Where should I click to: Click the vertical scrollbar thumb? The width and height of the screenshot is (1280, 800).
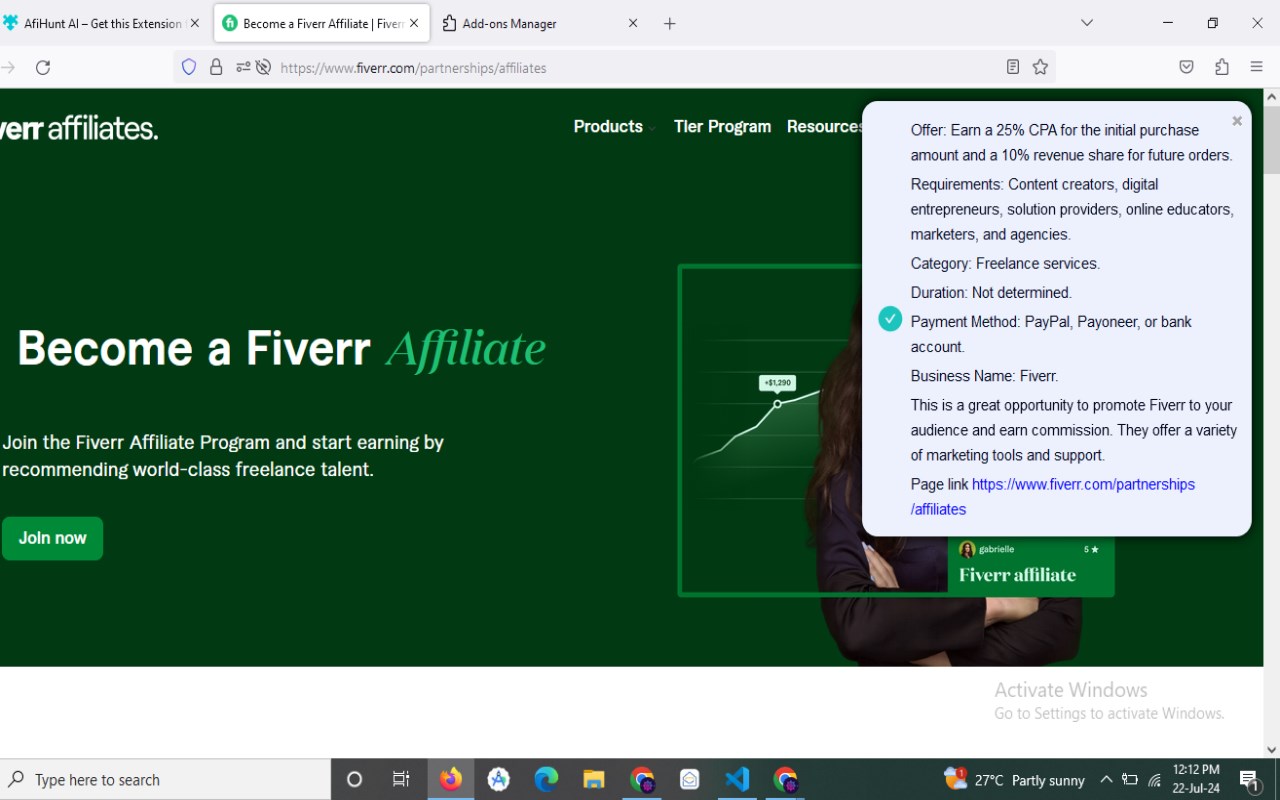coord(1271,140)
